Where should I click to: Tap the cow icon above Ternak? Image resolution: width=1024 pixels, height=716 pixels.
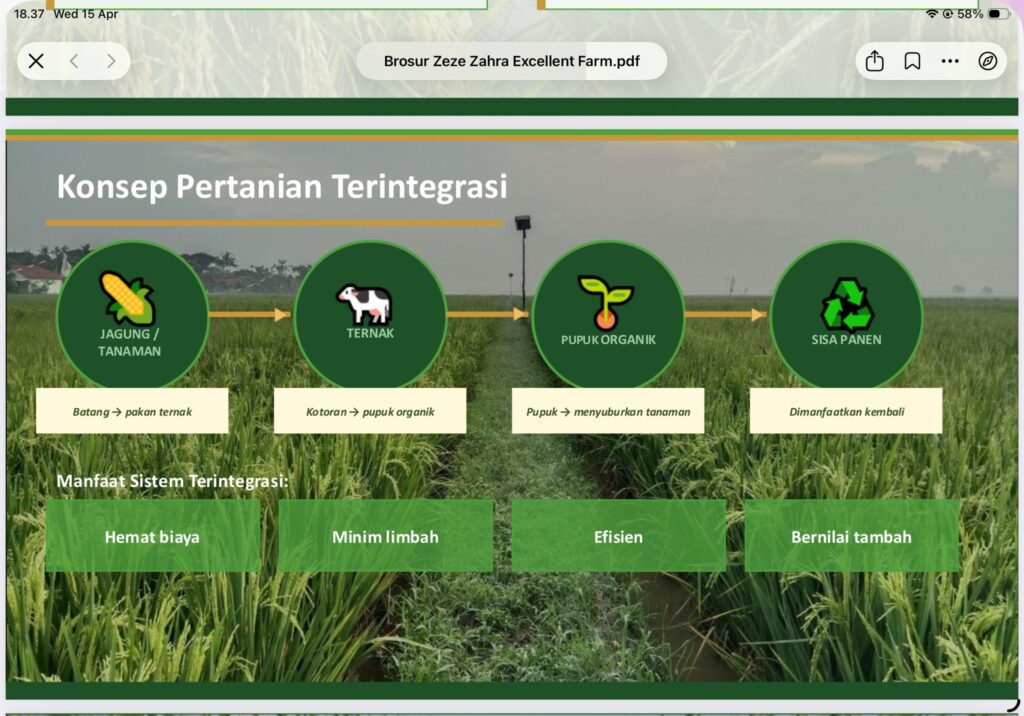pyautogui.click(x=365, y=302)
